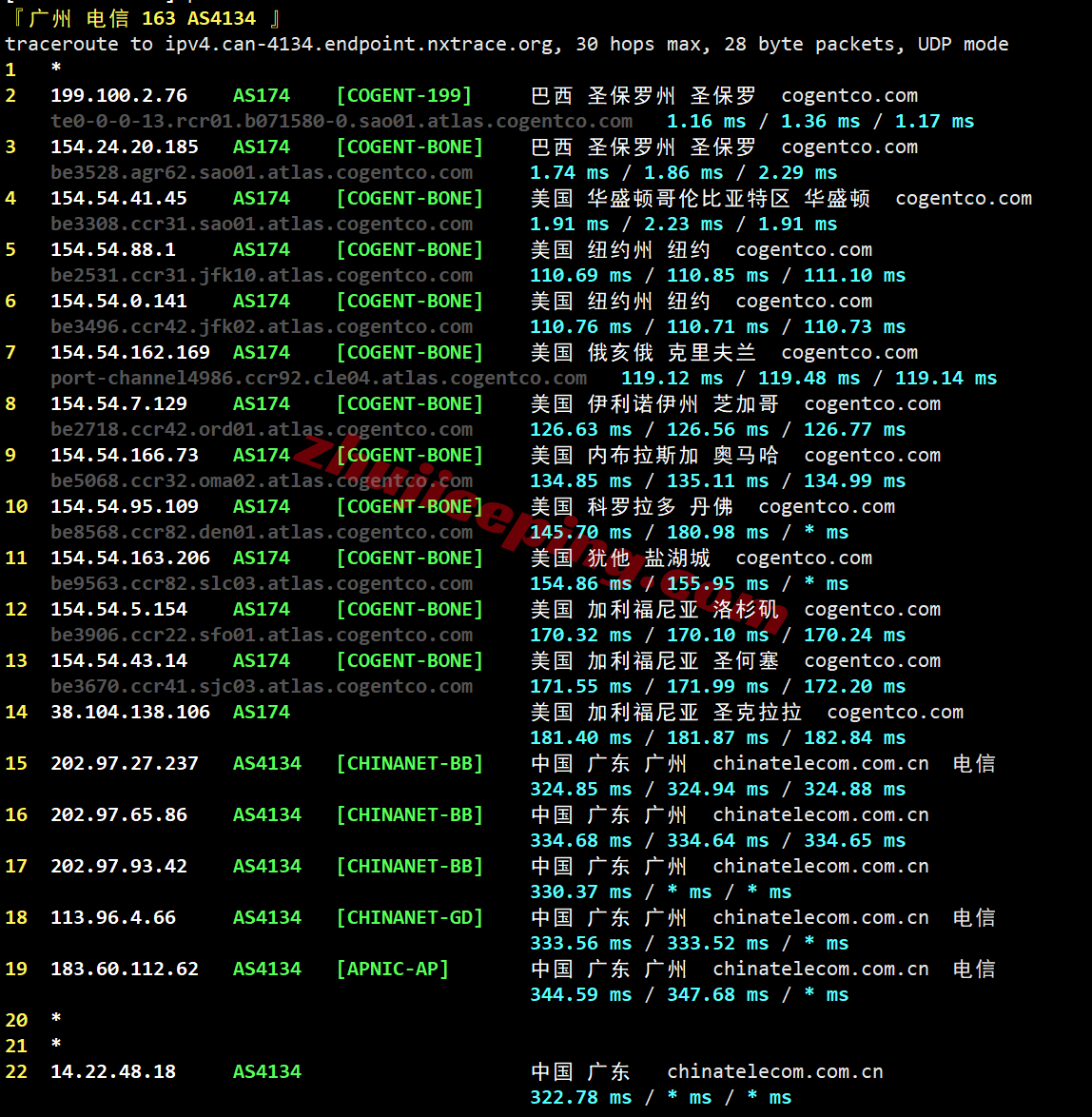Click IP address 154.54.0.141 at hop 6
The image size is (1092, 1117).
click(x=119, y=301)
